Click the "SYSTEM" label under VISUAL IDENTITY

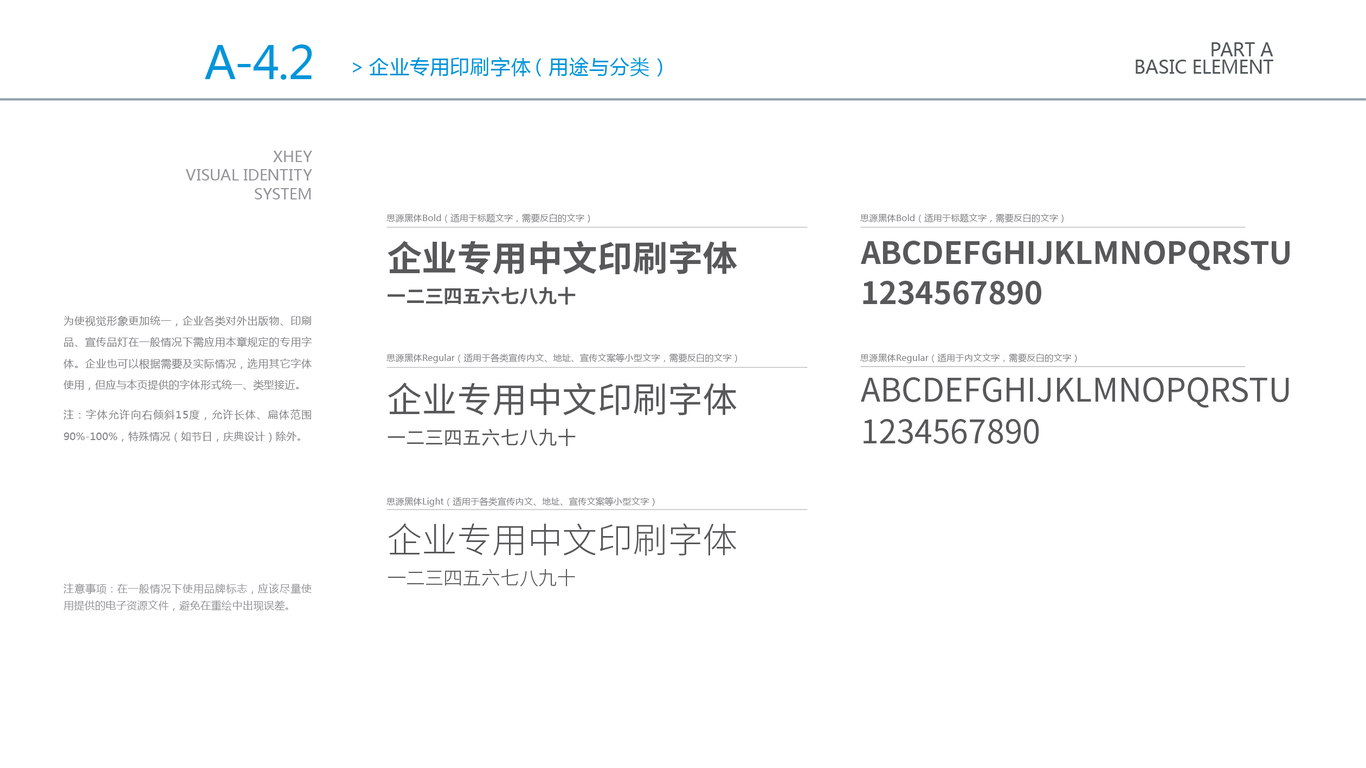tap(283, 194)
